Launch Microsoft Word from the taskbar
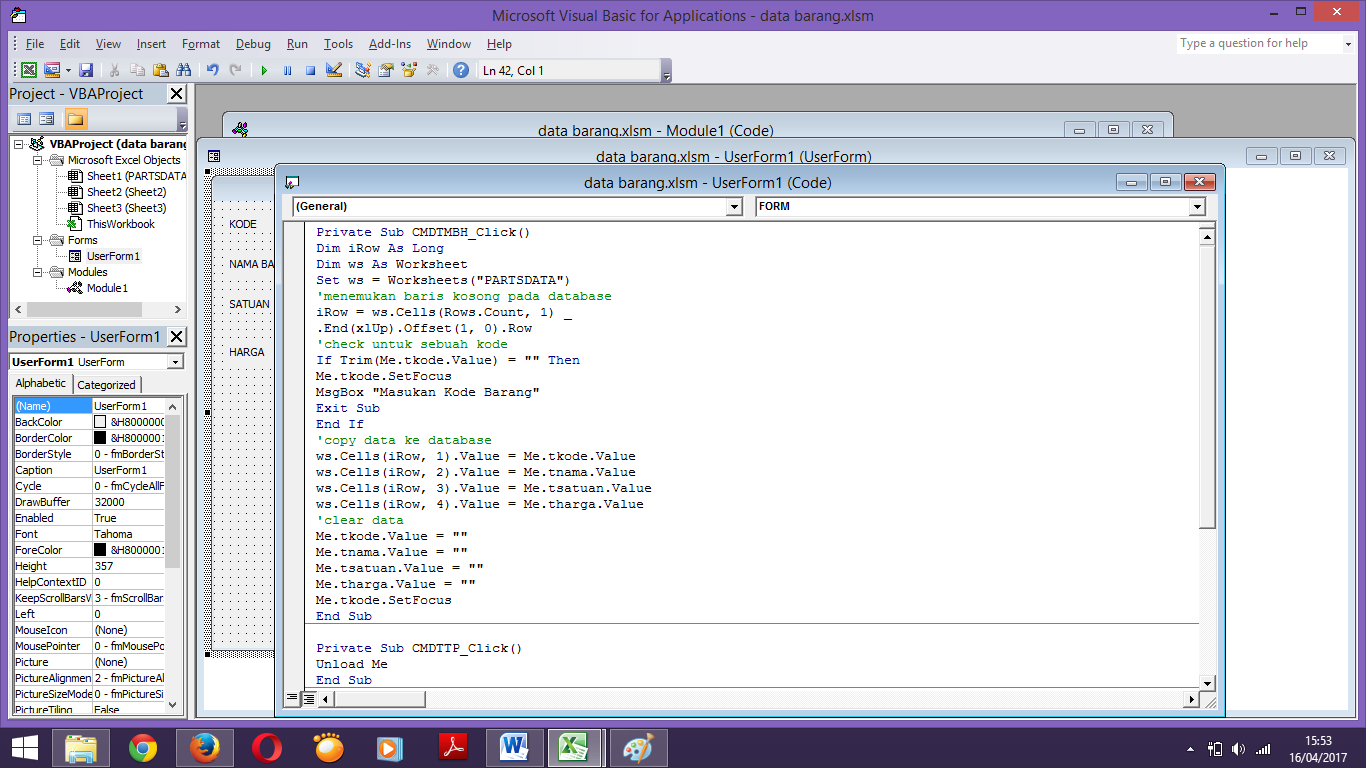1366x768 pixels. click(x=513, y=746)
